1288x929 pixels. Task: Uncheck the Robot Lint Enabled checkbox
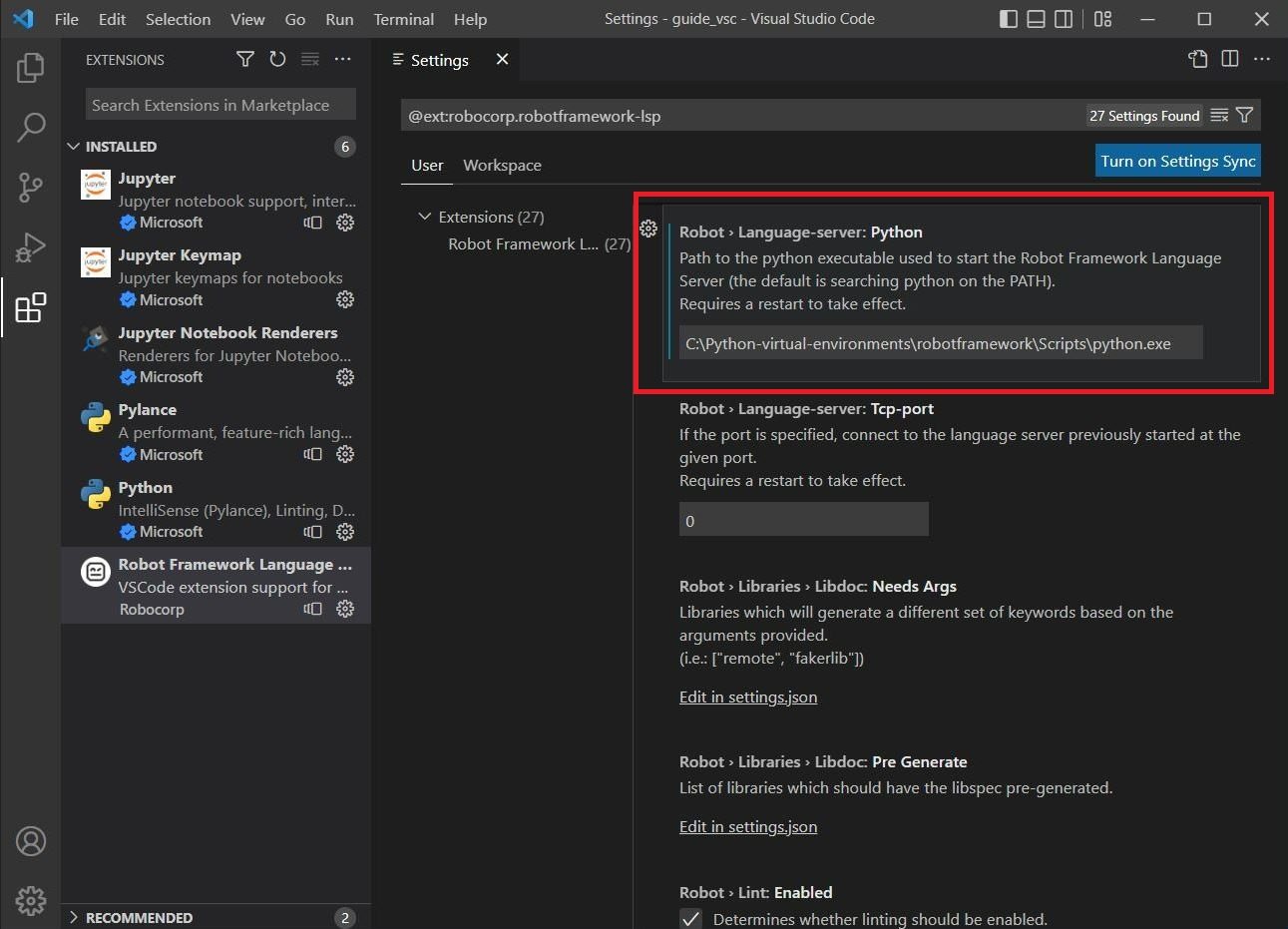pos(690,919)
